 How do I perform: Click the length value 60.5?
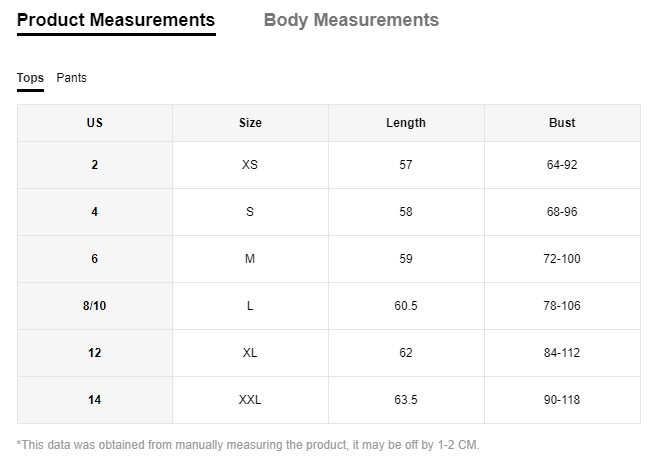[406, 306]
